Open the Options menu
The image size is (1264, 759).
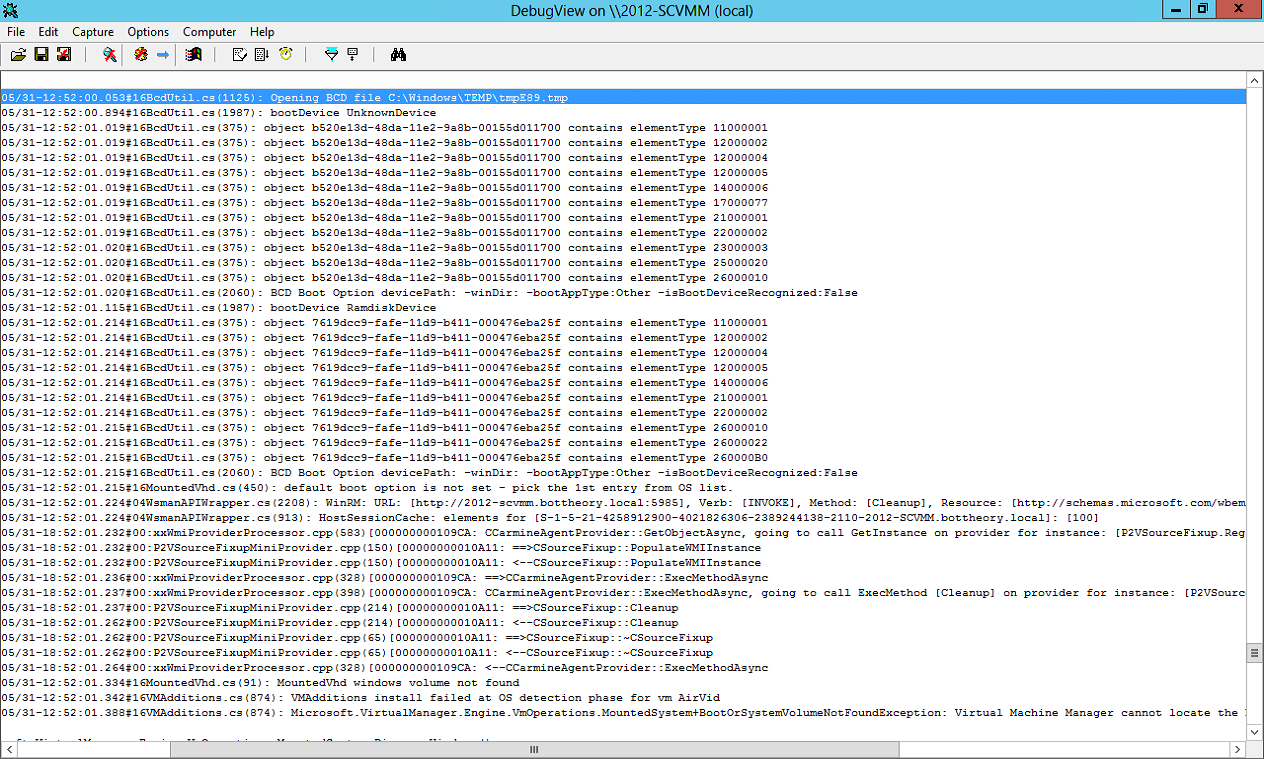(147, 31)
